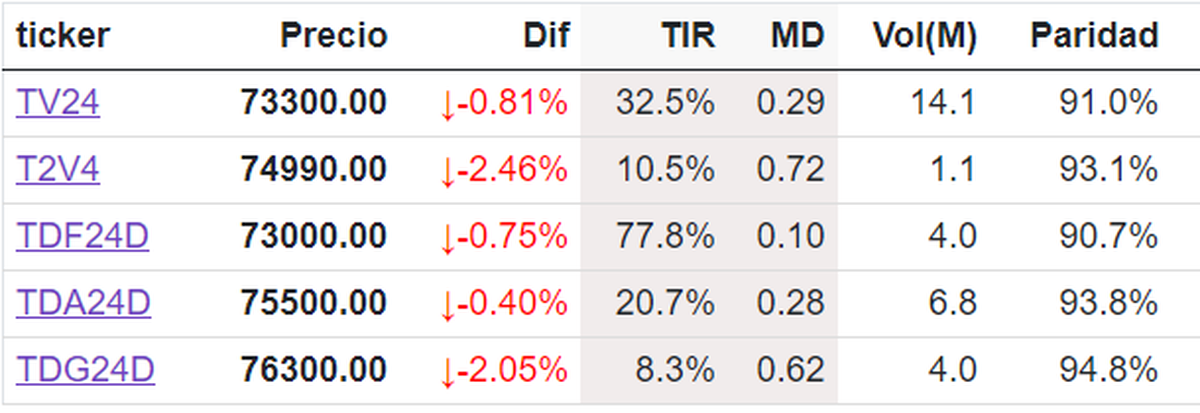Sort by the Paridad column header

tap(1094, 36)
